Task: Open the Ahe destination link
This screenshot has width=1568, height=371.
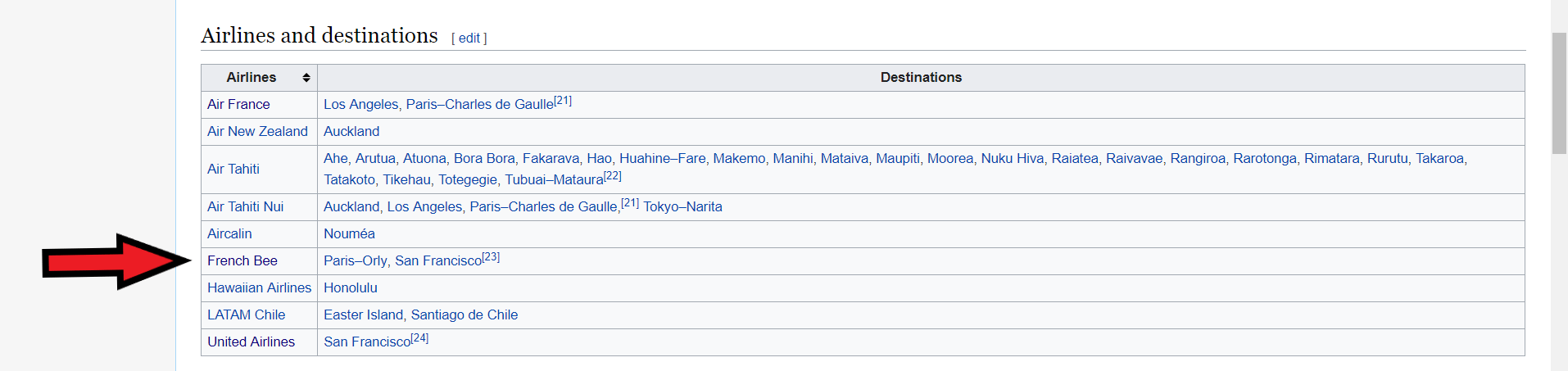Action: pyautogui.click(x=335, y=158)
